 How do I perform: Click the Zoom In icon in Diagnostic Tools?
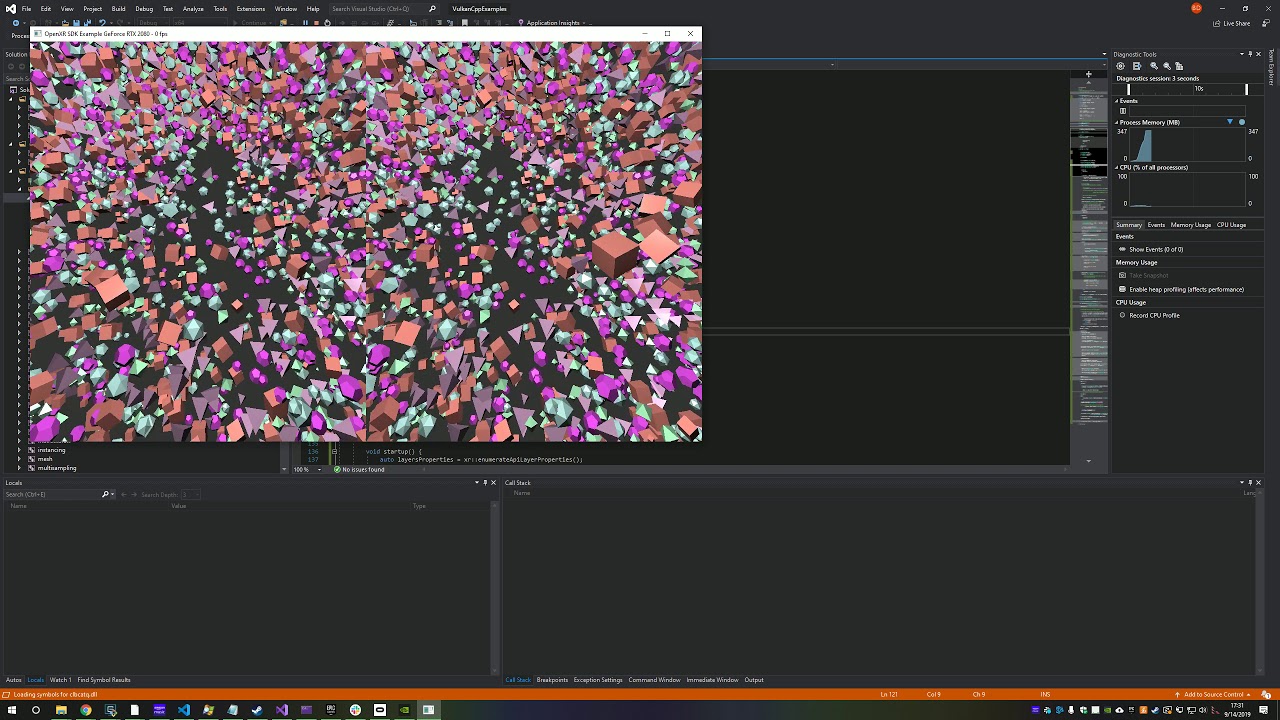tap(1154, 66)
